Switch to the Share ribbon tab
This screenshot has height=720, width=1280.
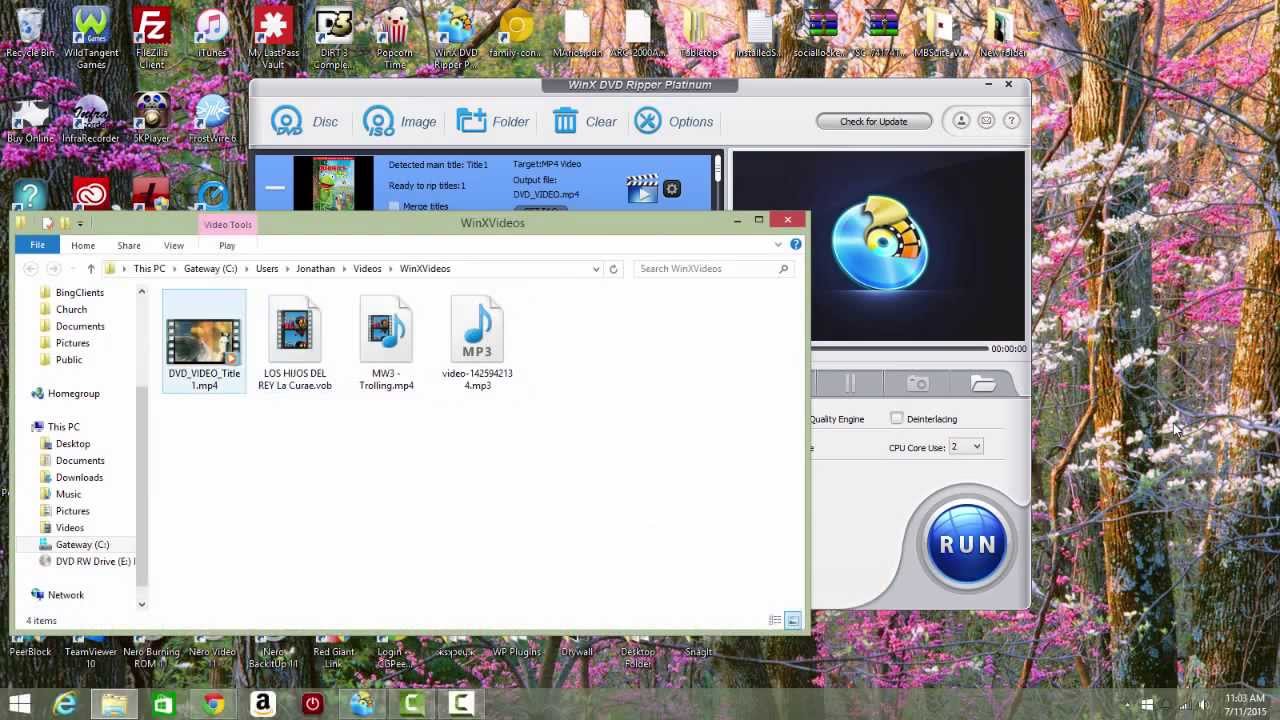click(129, 245)
